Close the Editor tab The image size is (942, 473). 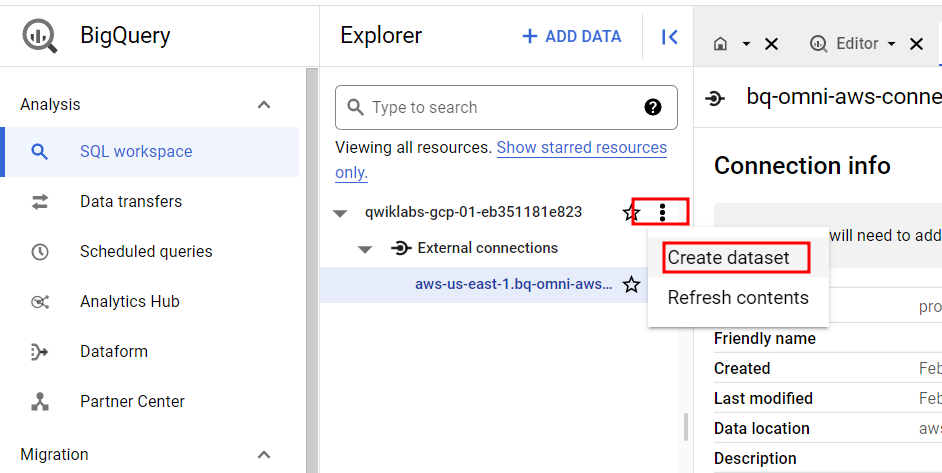pyautogui.click(x=916, y=44)
